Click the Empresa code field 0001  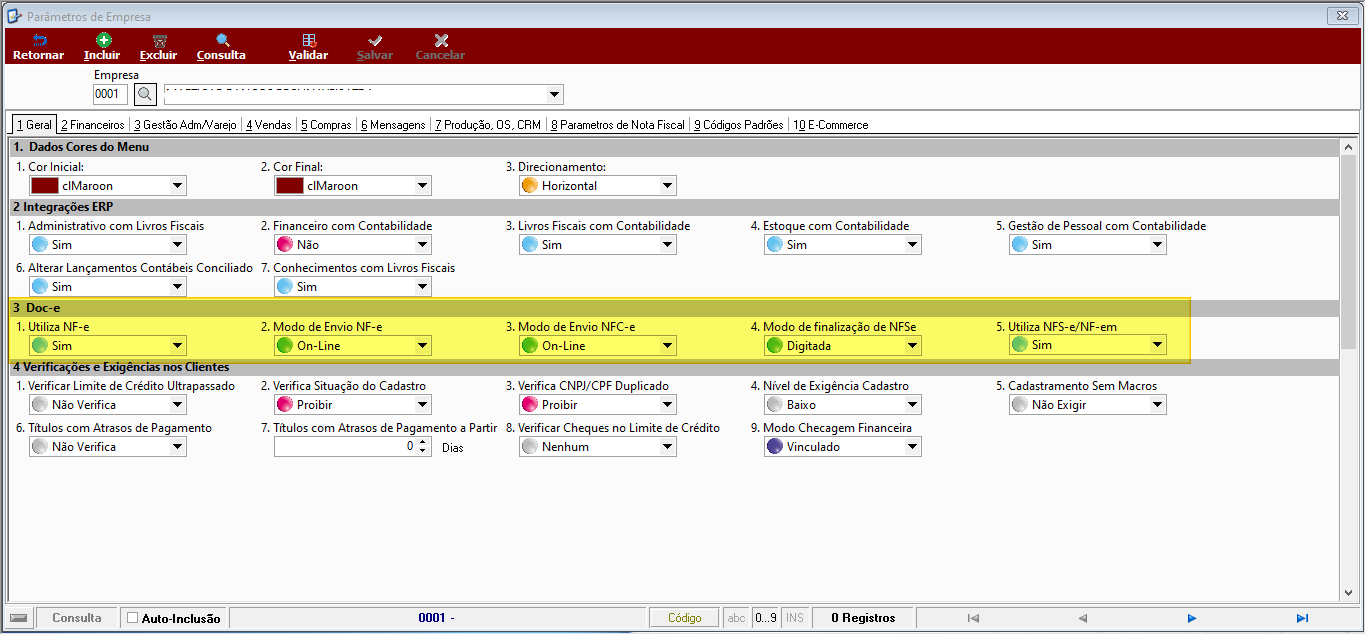[111, 94]
